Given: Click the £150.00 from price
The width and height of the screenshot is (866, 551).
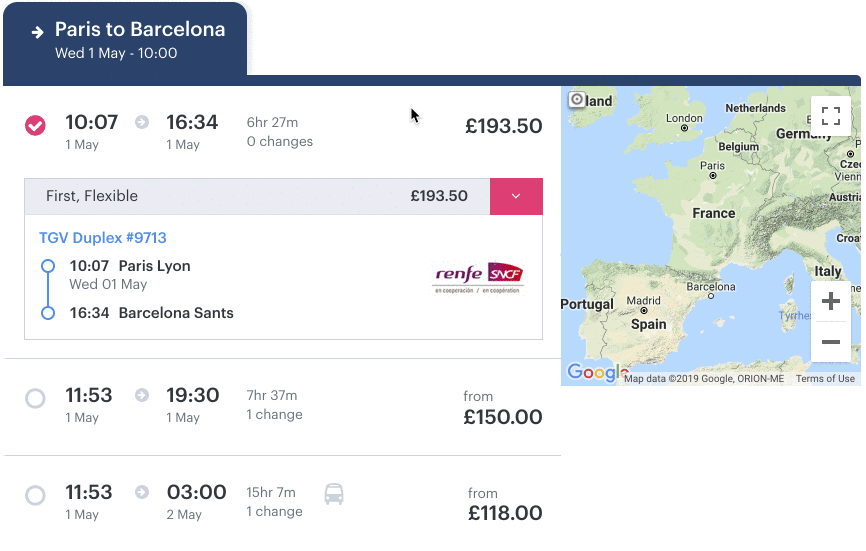Looking at the screenshot, I should [x=502, y=417].
